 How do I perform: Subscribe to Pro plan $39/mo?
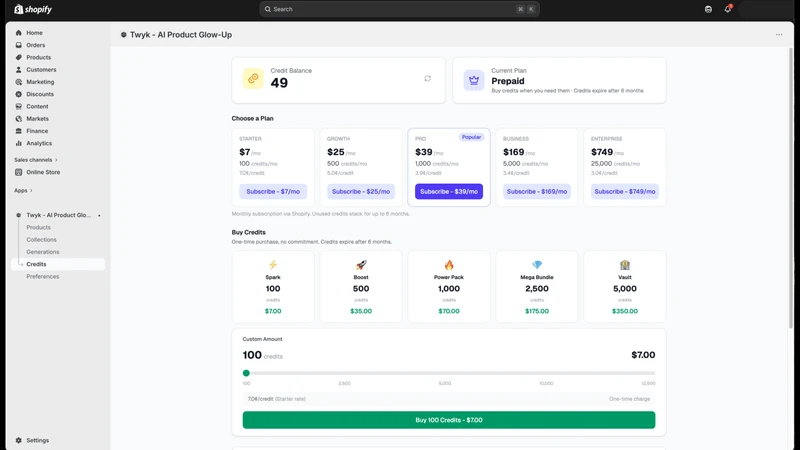[x=449, y=191]
